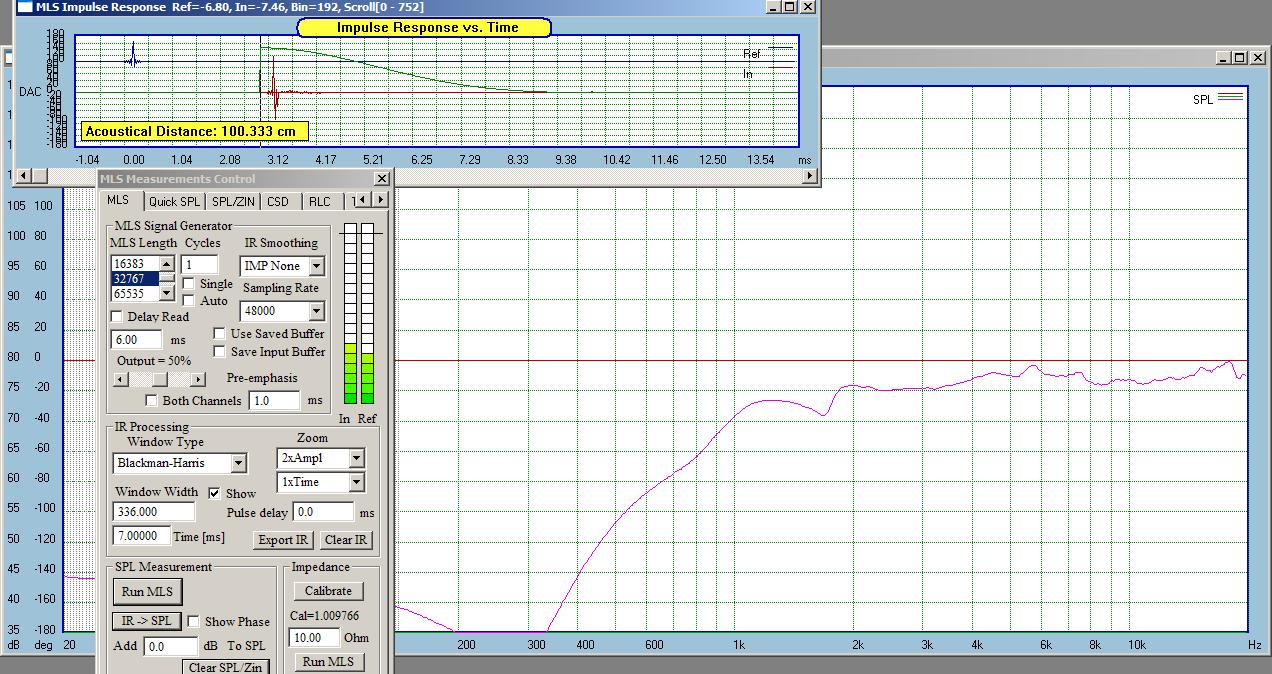Click the Clear SPL/Zin button
Screen dimensions: 1272x674
pos(226,667)
